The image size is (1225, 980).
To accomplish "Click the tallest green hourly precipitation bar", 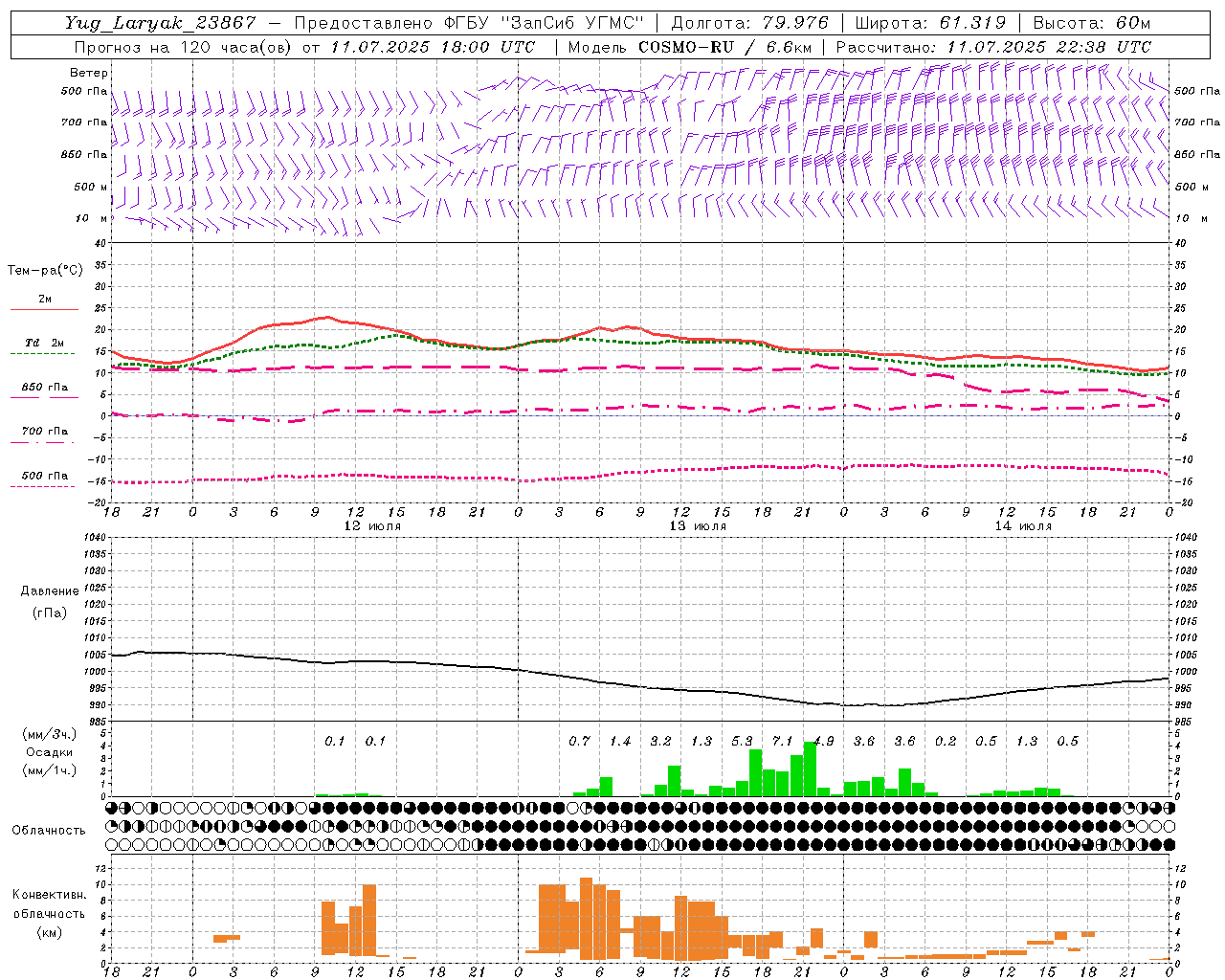I will (810, 769).
